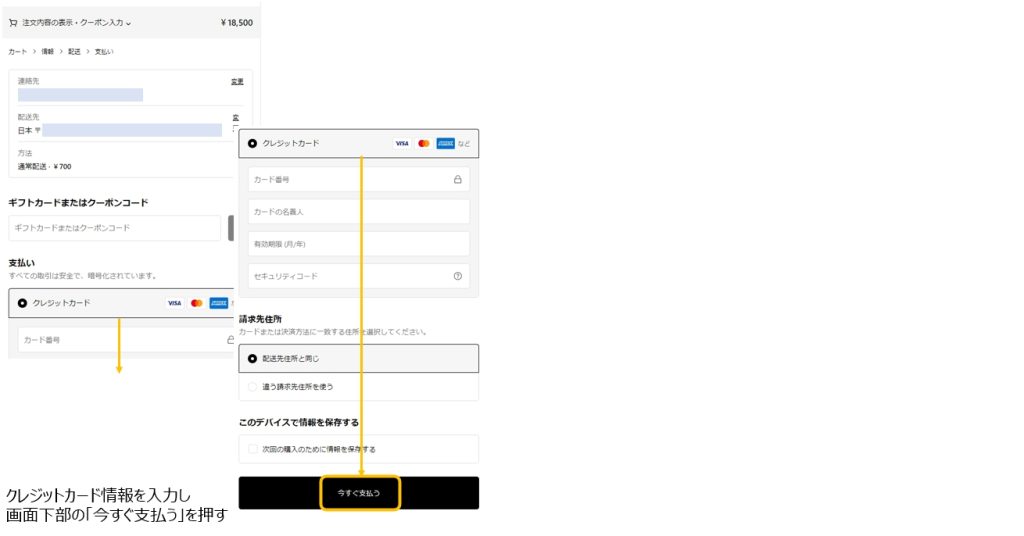Click the lock icon in the field above カードの名義人
This screenshot has width=1024, height=536.
tap(458, 180)
